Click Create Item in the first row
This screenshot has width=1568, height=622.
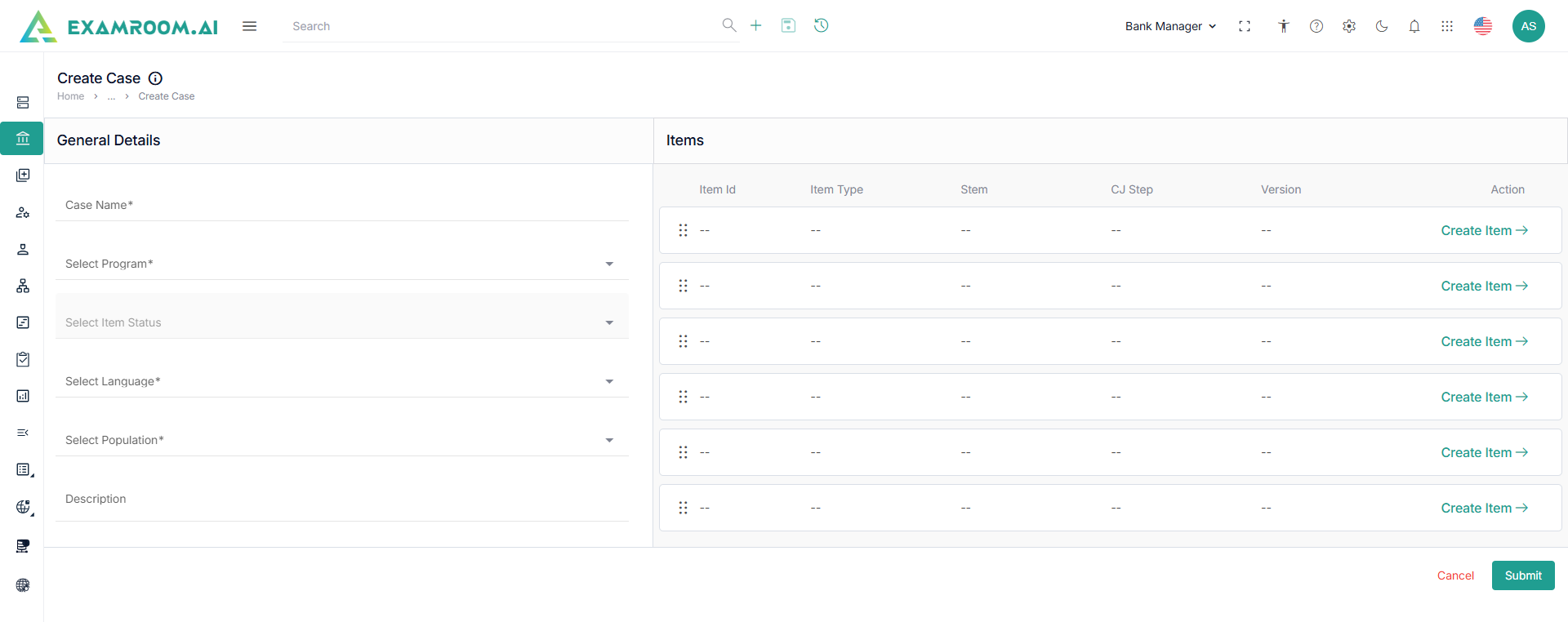[x=1484, y=230]
